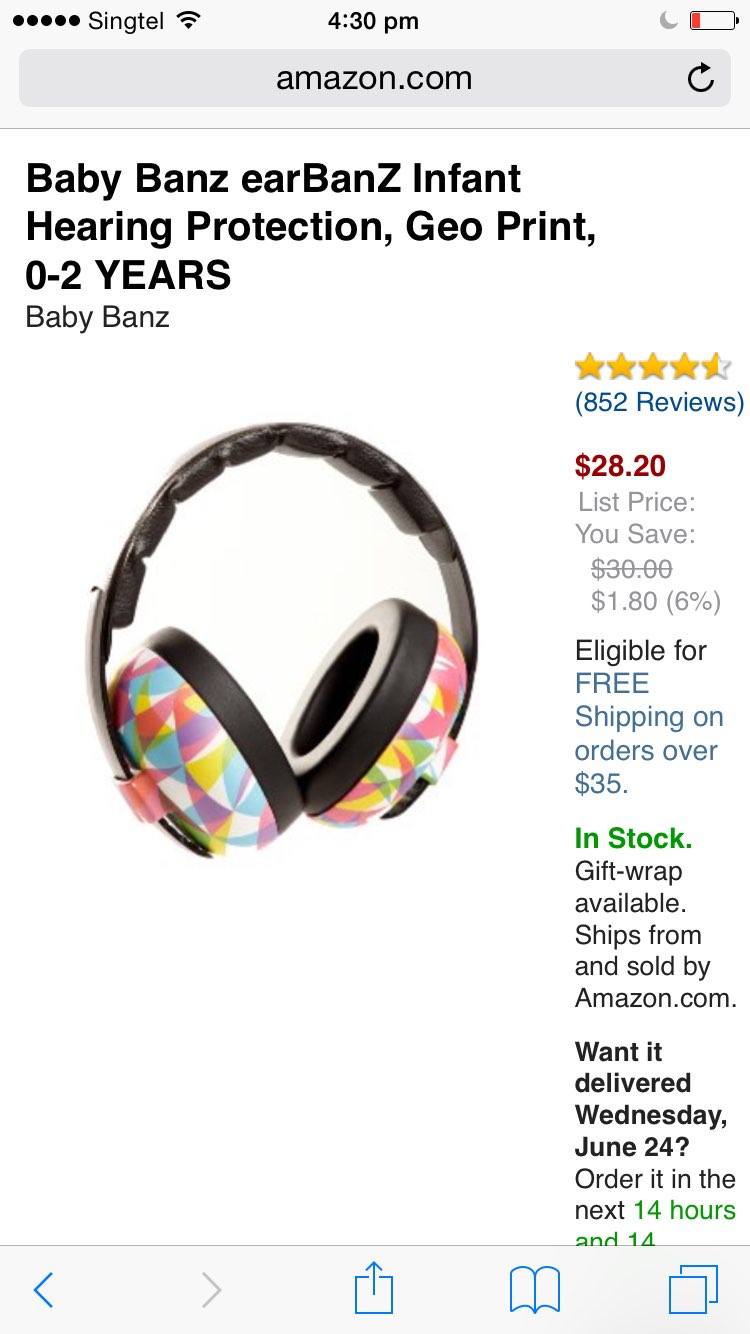Tap the Wi-Fi status icon
This screenshot has width=750, height=1334.
coord(186,20)
